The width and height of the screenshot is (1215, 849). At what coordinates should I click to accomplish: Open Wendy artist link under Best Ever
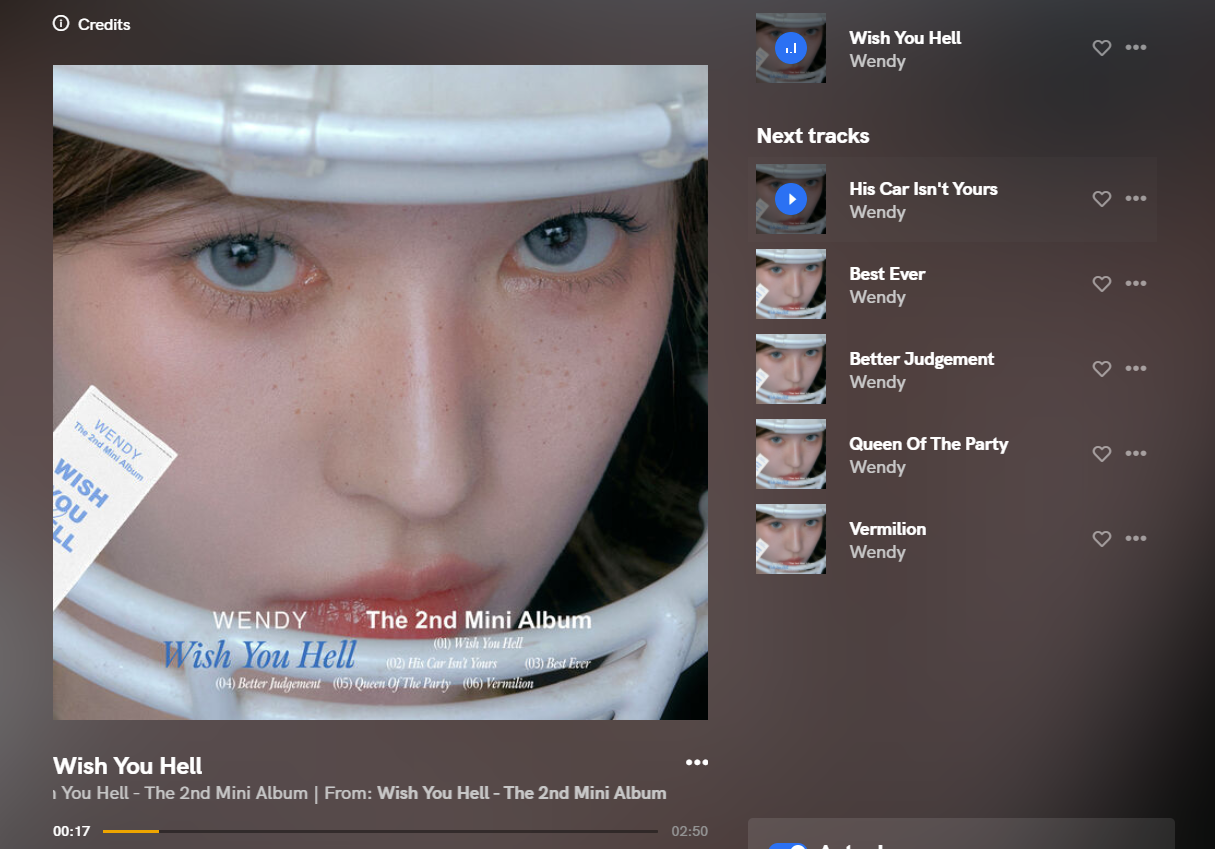[x=877, y=297]
